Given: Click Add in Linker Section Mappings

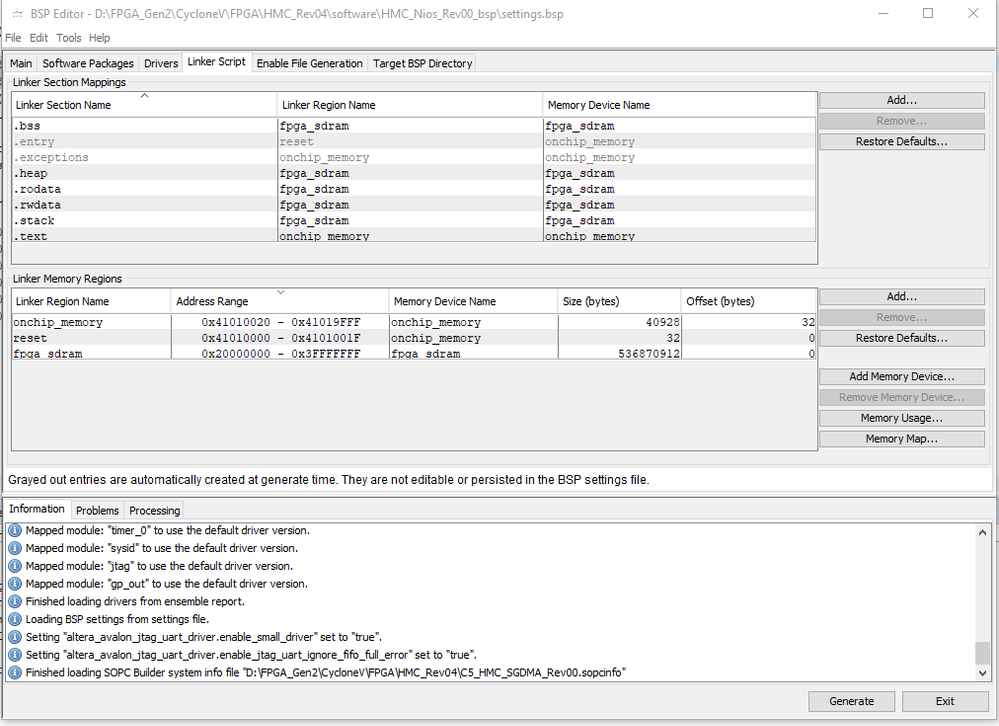Looking at the screenshot, I should tap(901, 101).
